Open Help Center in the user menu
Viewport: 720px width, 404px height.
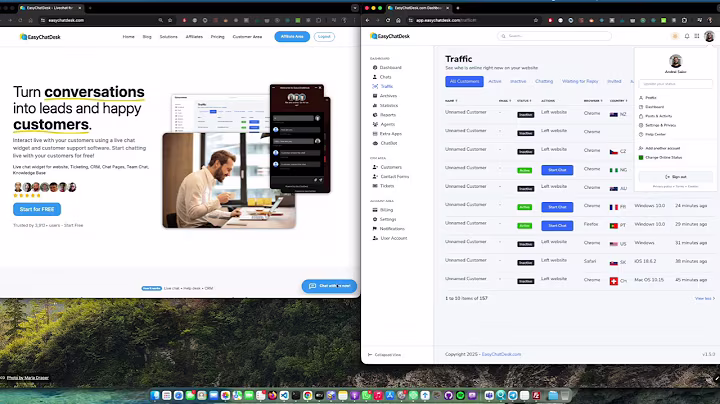[652, 135]
